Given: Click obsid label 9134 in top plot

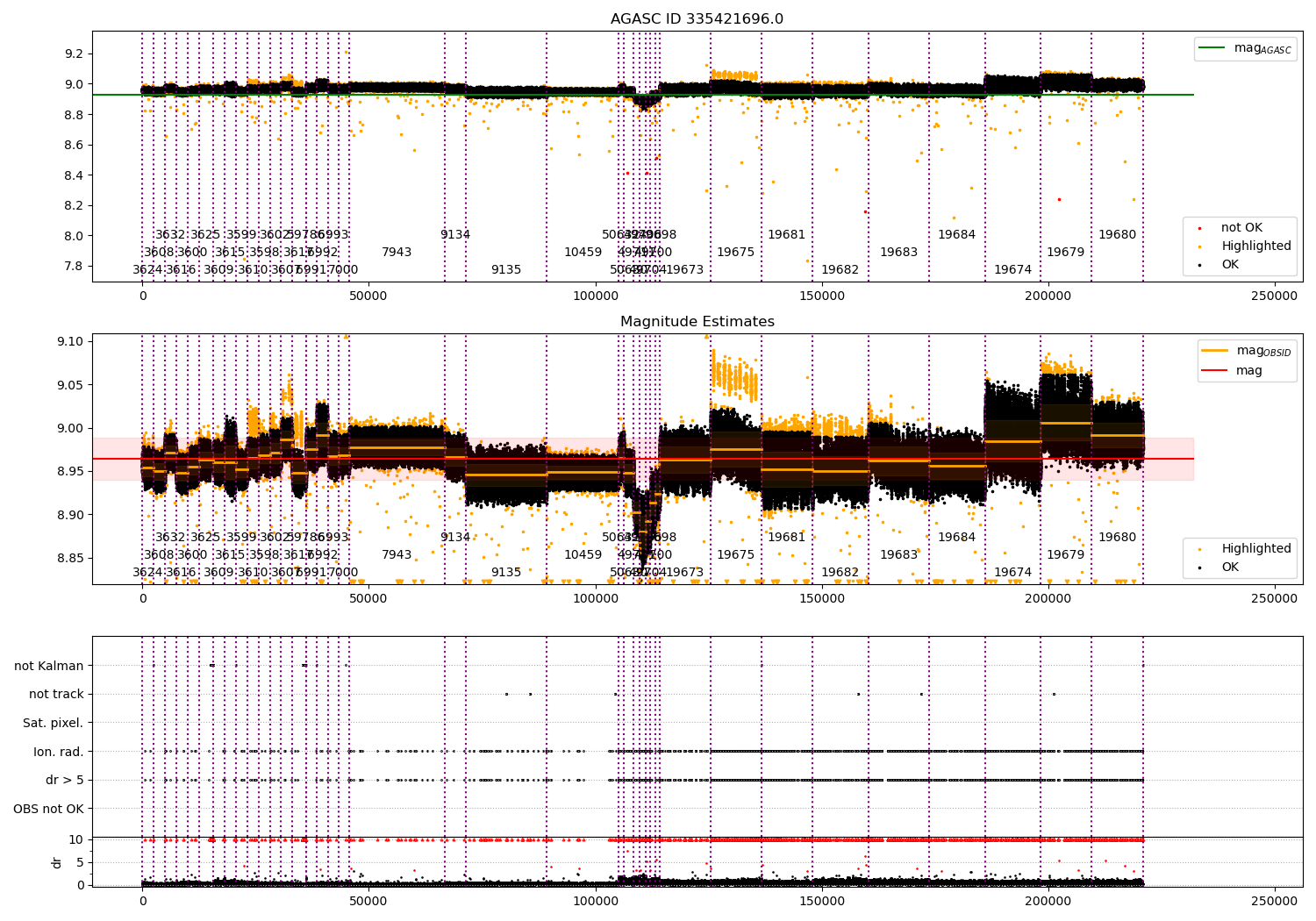Looking at the screenshot, I should pos(455,235).
